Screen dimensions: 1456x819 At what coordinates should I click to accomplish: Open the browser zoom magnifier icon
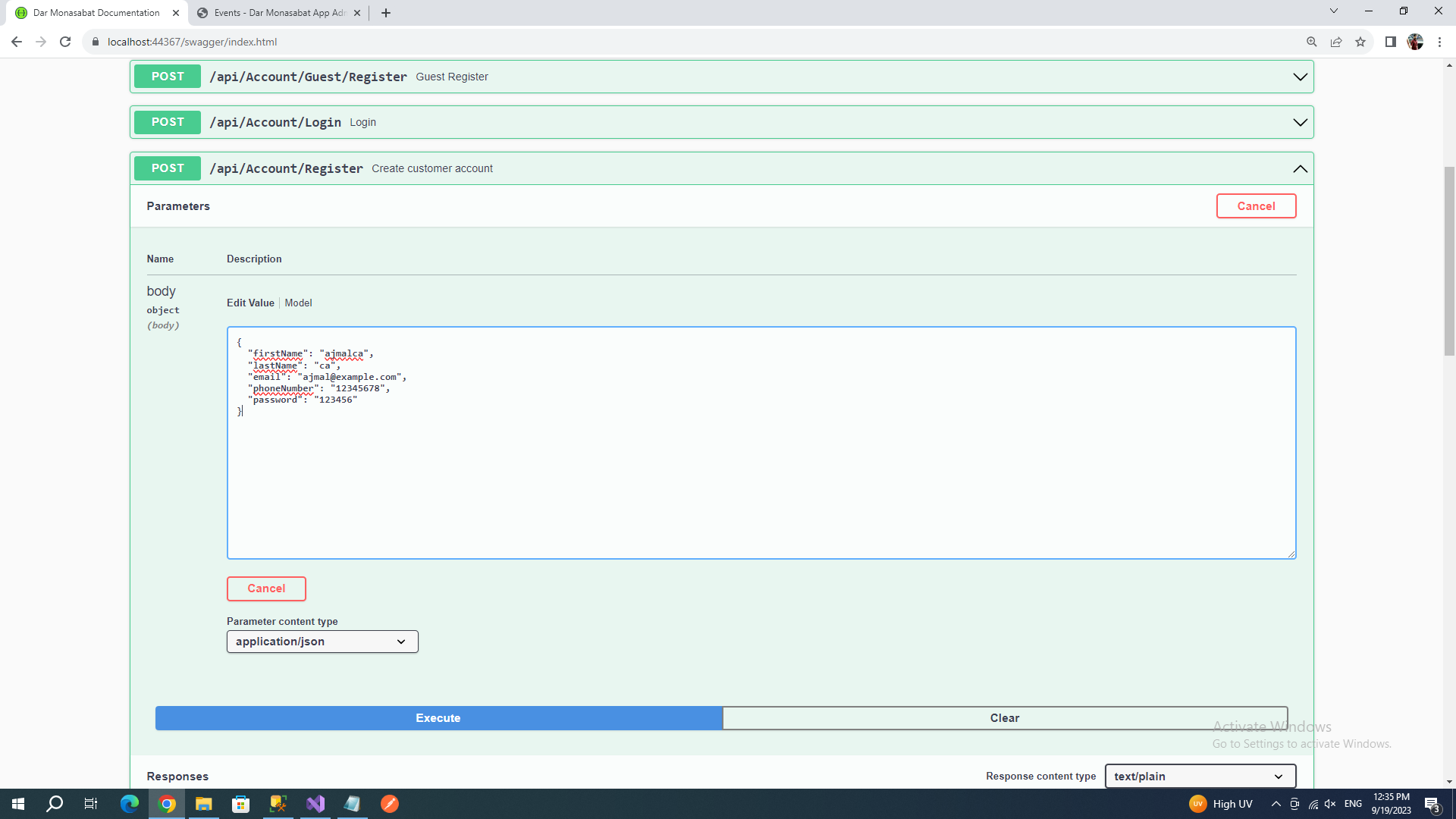point(1311,42)
